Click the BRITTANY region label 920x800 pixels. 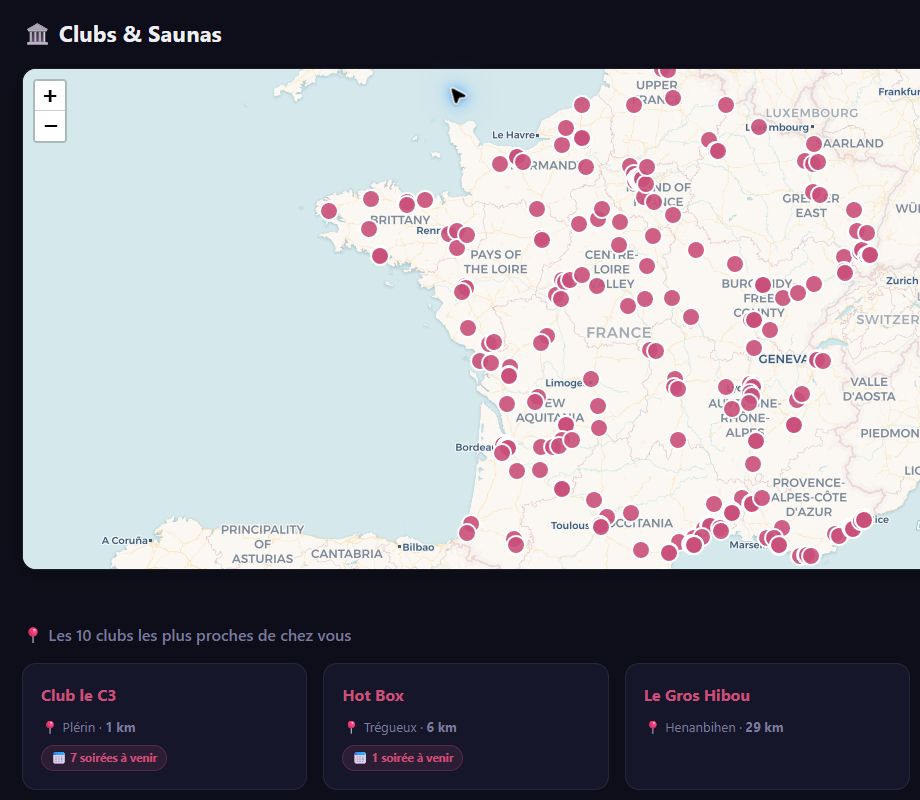tap(400, 220)
